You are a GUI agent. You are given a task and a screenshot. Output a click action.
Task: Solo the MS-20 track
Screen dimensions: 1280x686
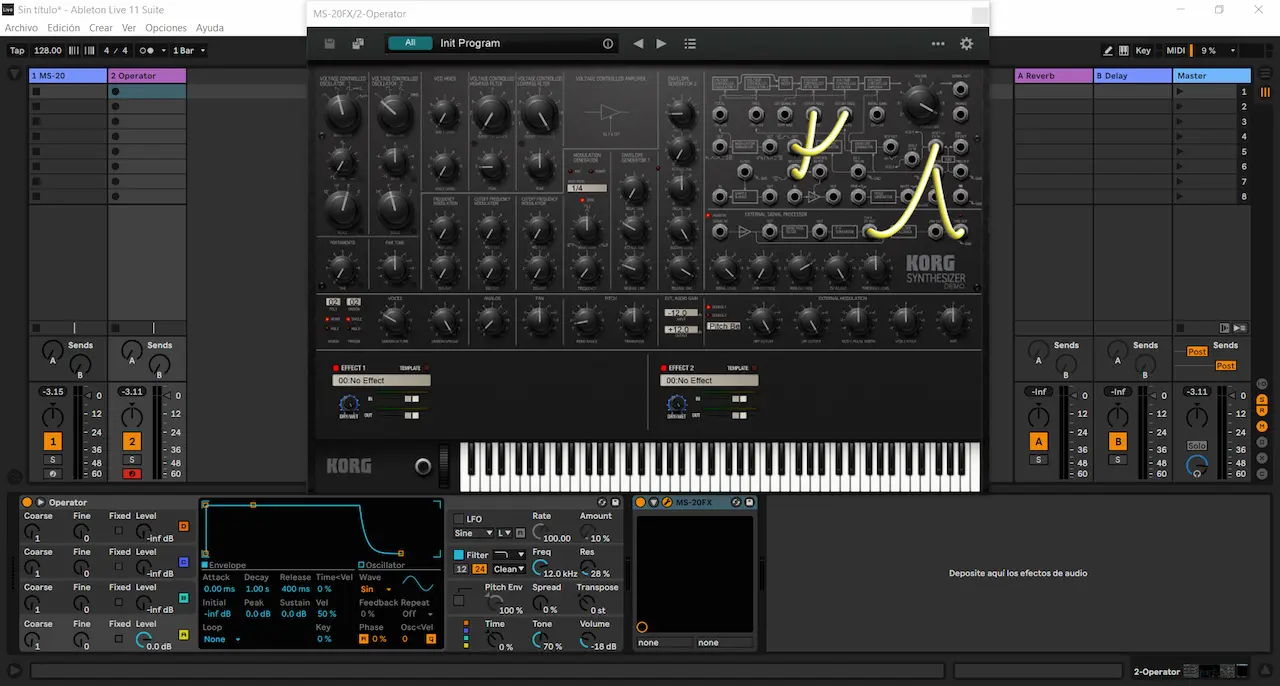52,460
